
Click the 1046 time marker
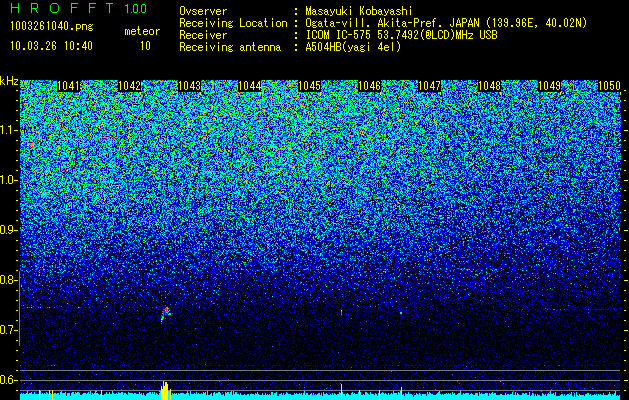(369, 86)
